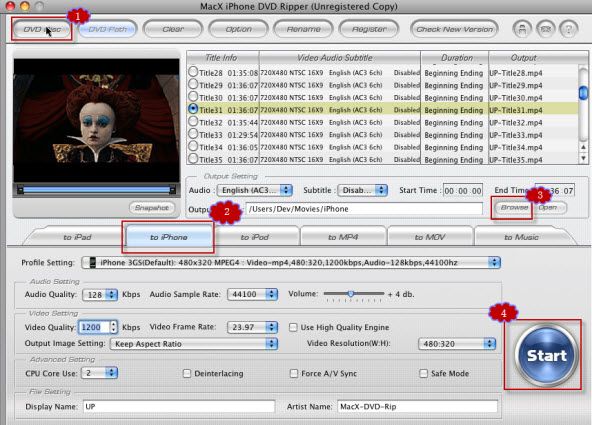This screenshot has height=425, width=592.
Task: Toggle the Deinterlacing checkbox
Action: coord(187,373)
